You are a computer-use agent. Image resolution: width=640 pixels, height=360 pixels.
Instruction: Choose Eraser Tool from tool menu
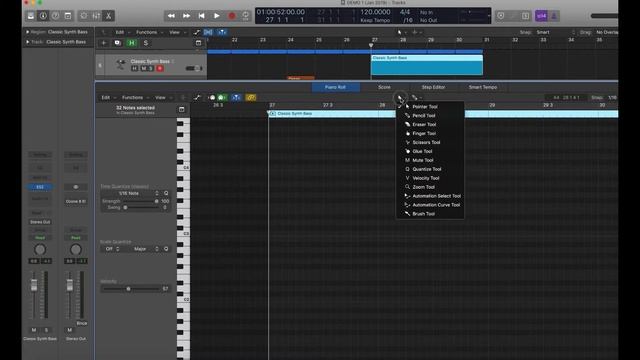(x=430, y=124)
